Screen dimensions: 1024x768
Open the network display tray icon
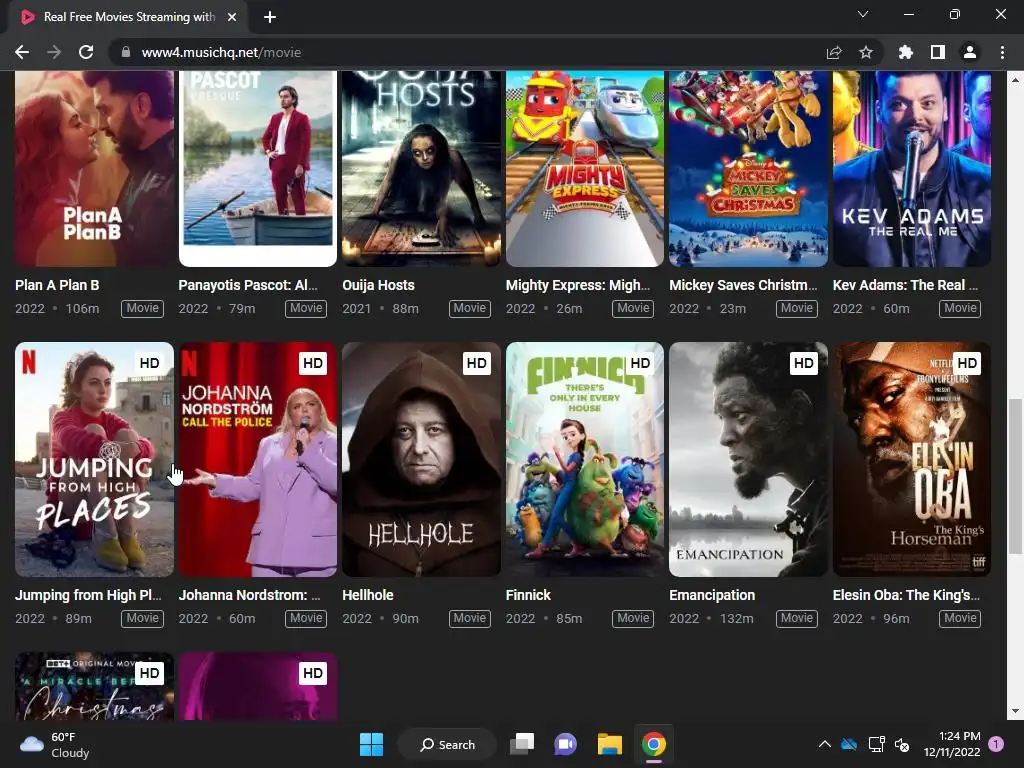pyautogui.click(x=876, y=744)
